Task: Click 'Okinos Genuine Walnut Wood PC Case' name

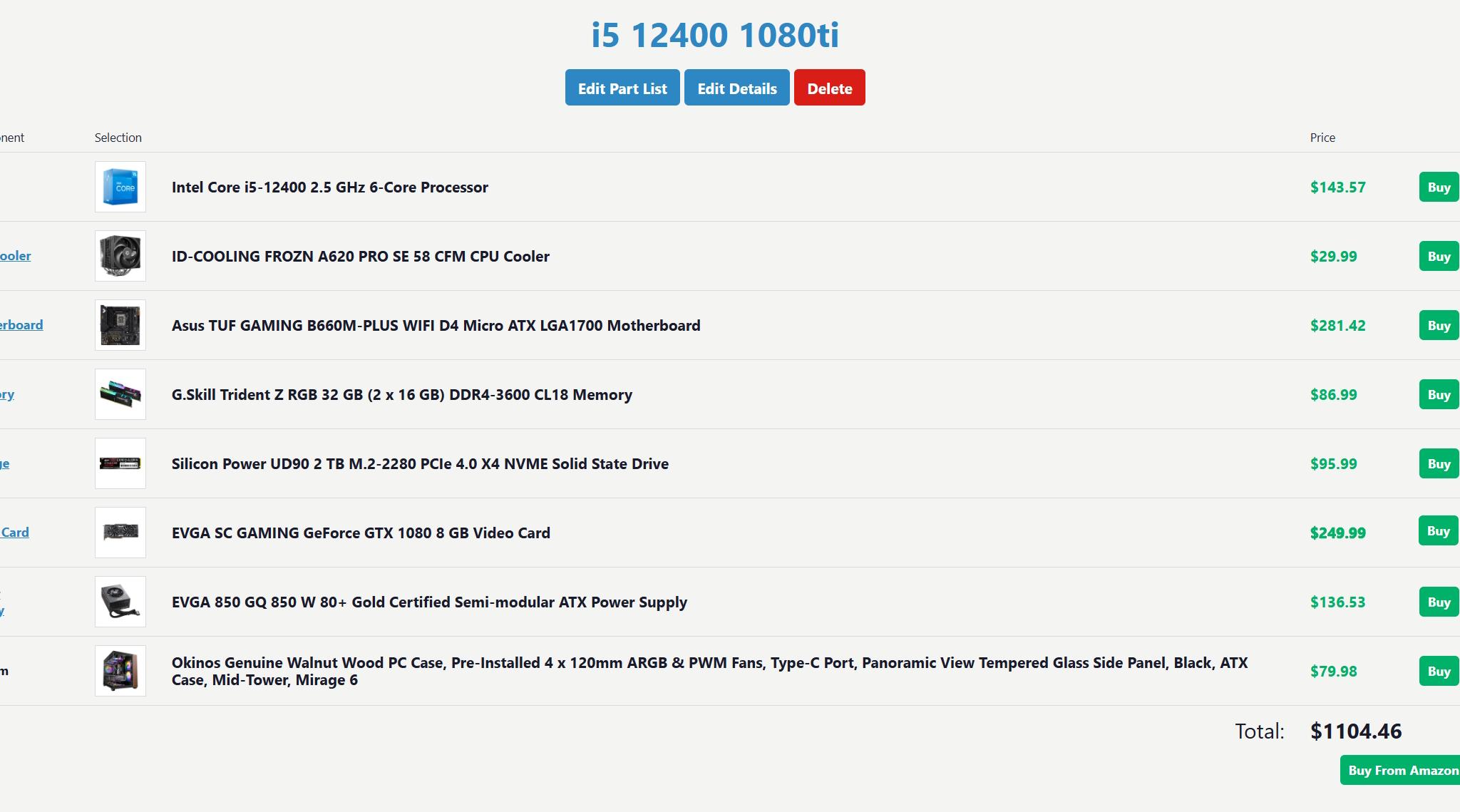Action: coord(309,663)
